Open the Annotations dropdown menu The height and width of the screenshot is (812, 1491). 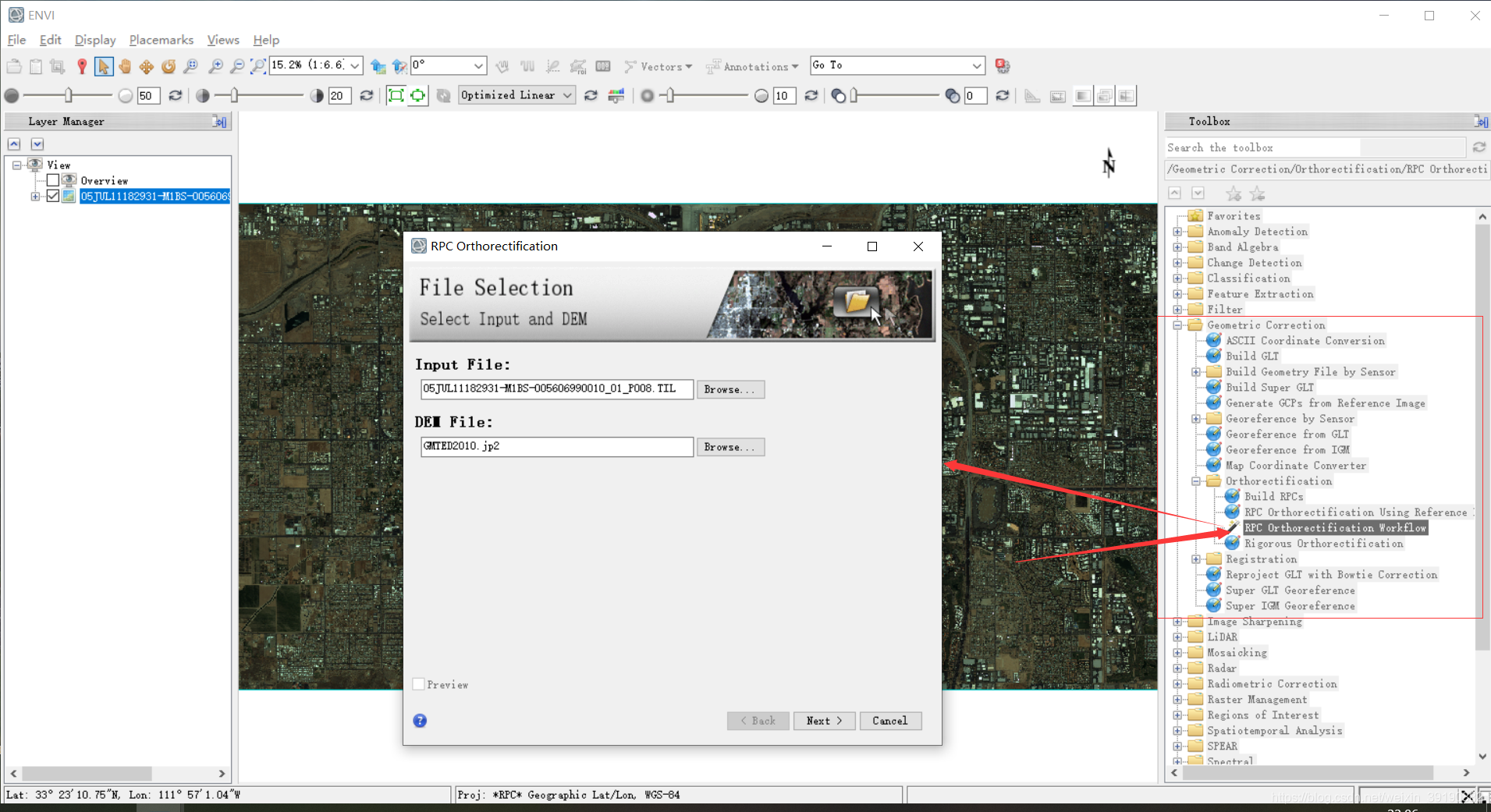752,66
